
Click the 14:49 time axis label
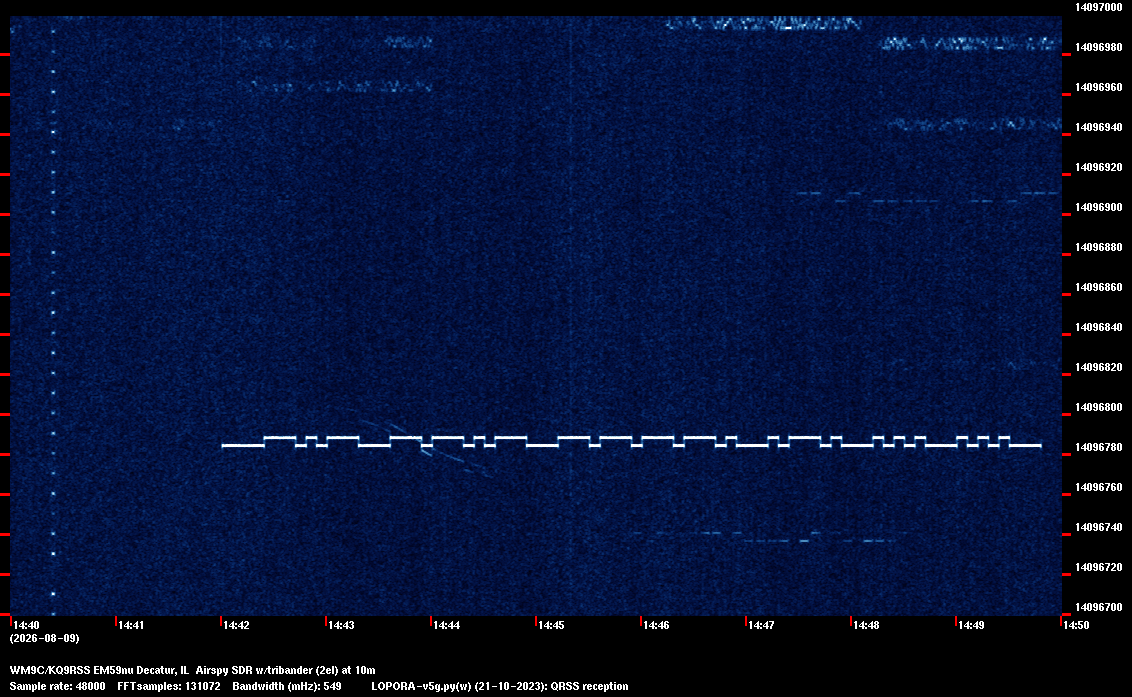(971, 625)
